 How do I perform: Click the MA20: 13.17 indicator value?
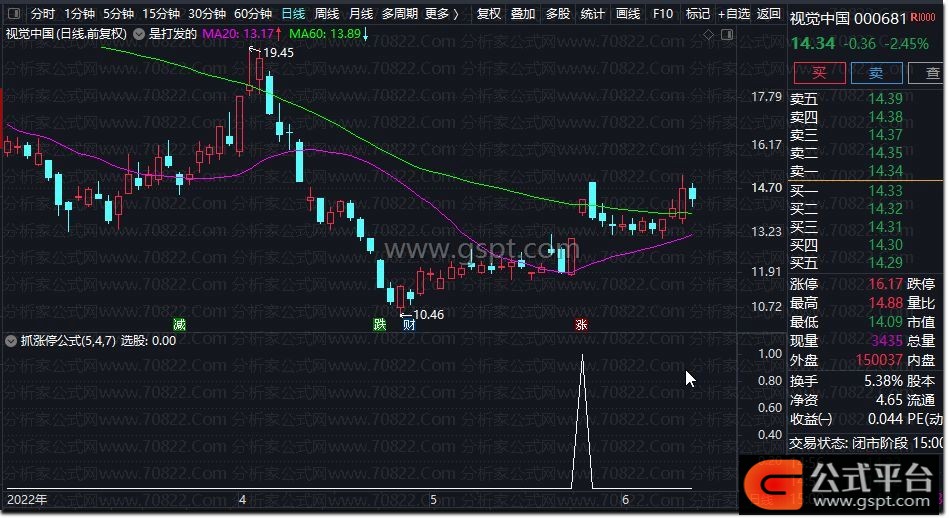click(x=241, y=34)
